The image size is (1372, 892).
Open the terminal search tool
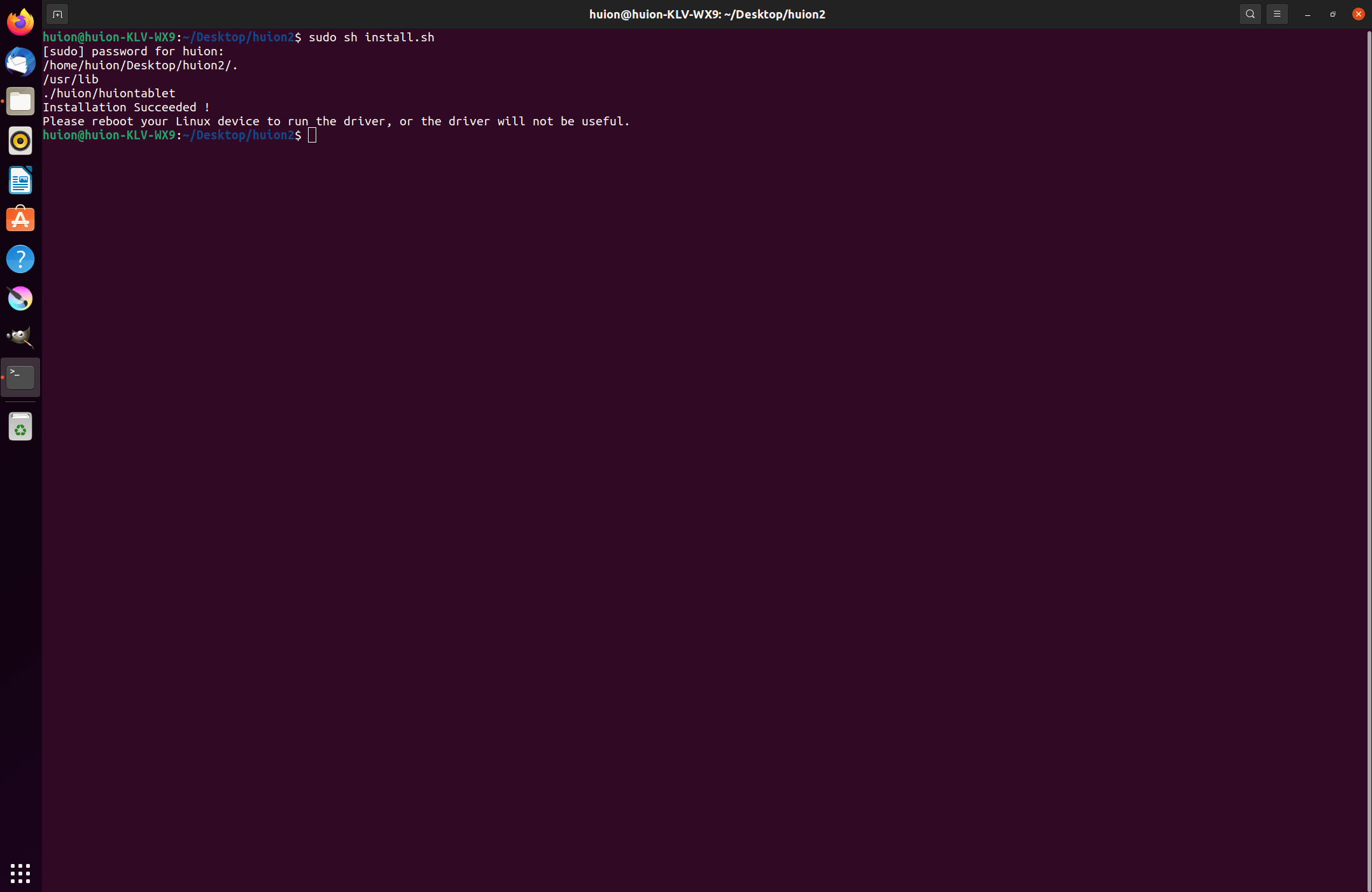1250,14
